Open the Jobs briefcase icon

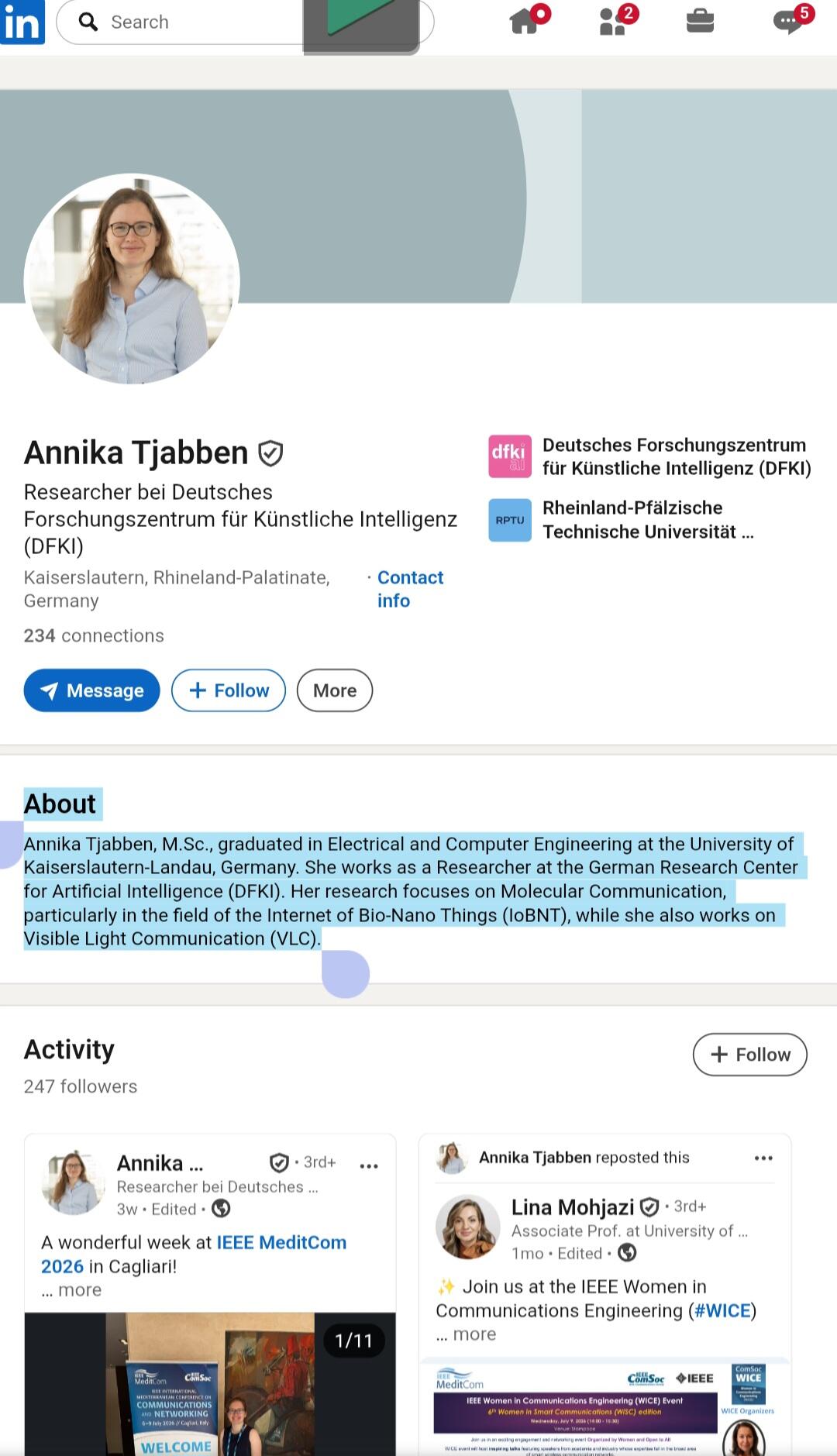click(x=700, y=21)
